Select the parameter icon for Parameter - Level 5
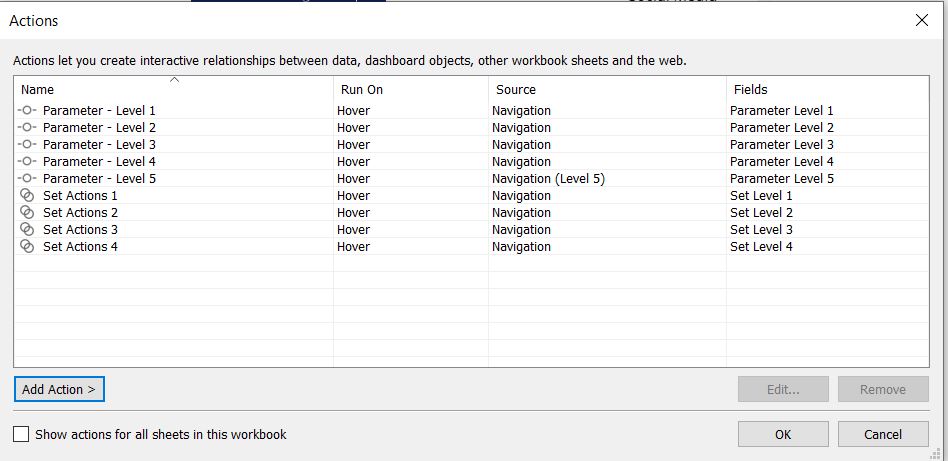The width and height of the screenshot is (948, 461). tap(27, 178)
